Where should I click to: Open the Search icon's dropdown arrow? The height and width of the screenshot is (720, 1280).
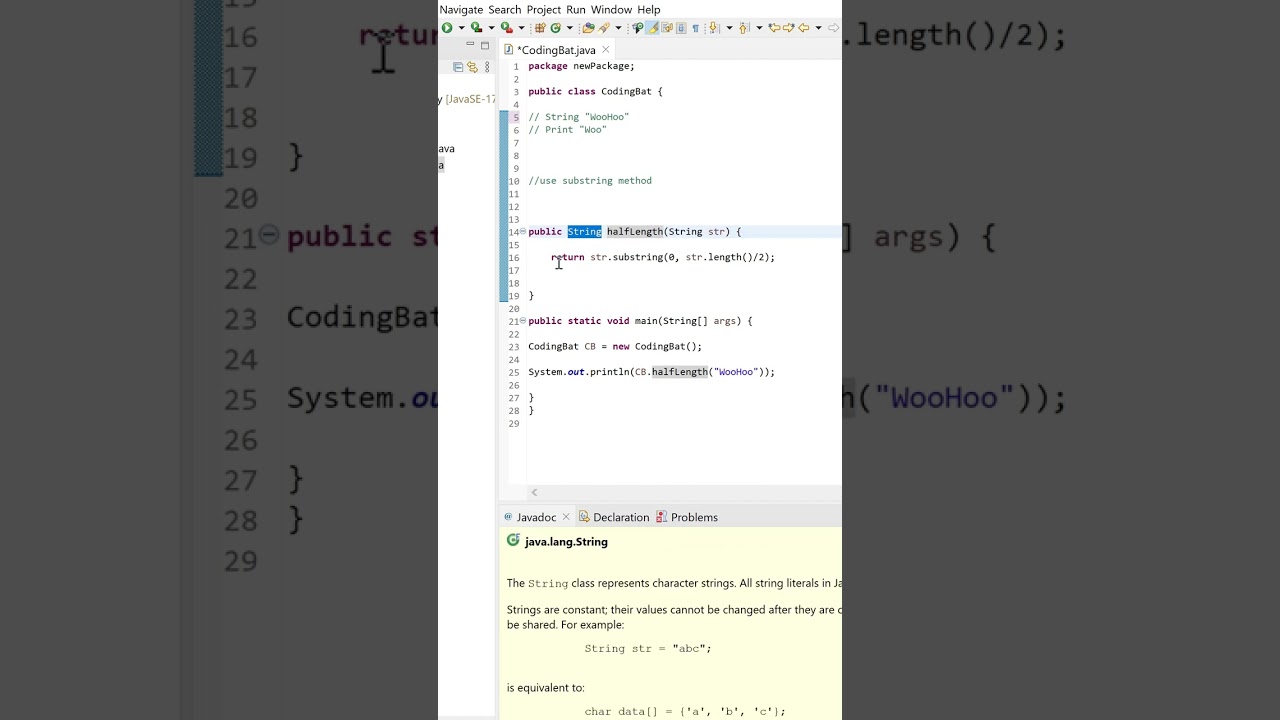(x=618, y=28)
